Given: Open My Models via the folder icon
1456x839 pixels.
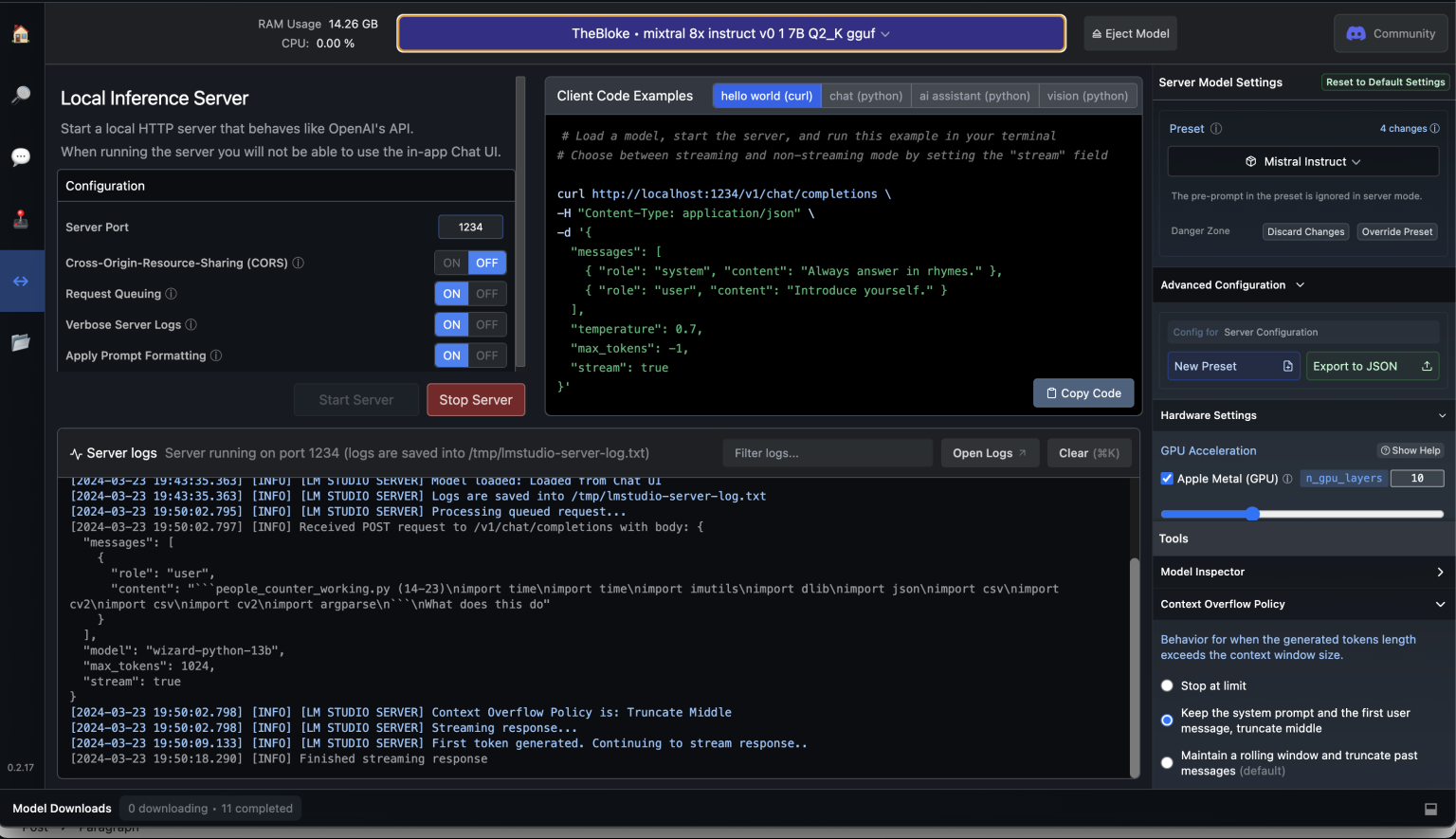Looking at the screenshot, I should click(x=22, y=342).
